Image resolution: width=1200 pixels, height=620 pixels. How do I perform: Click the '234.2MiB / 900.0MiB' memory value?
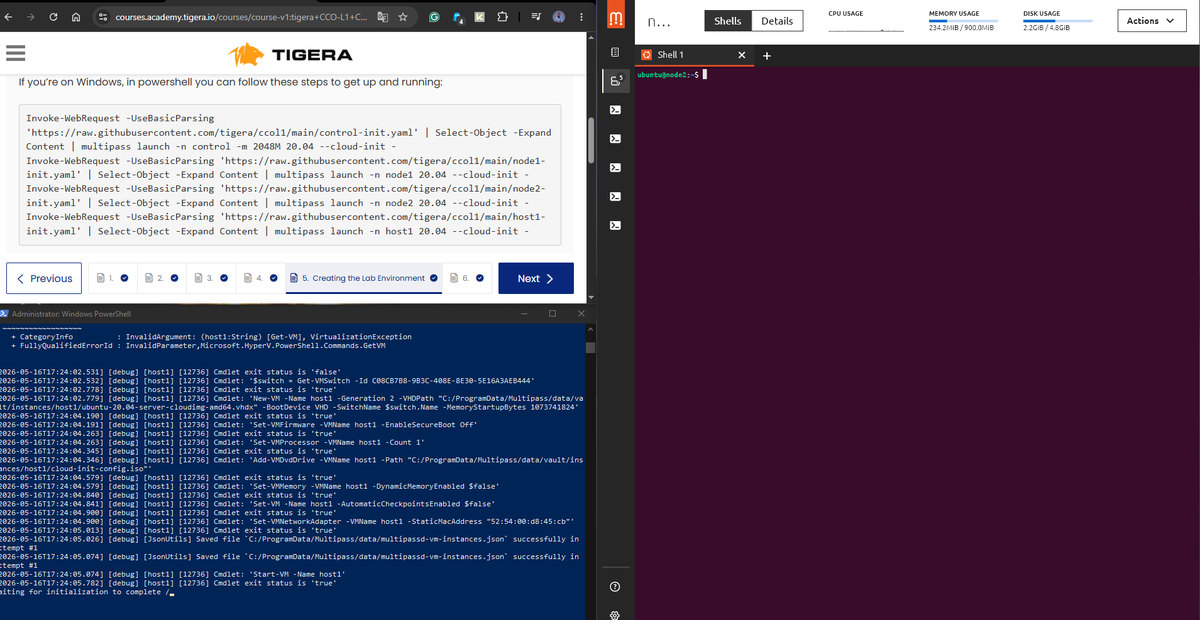coord(960,28)
